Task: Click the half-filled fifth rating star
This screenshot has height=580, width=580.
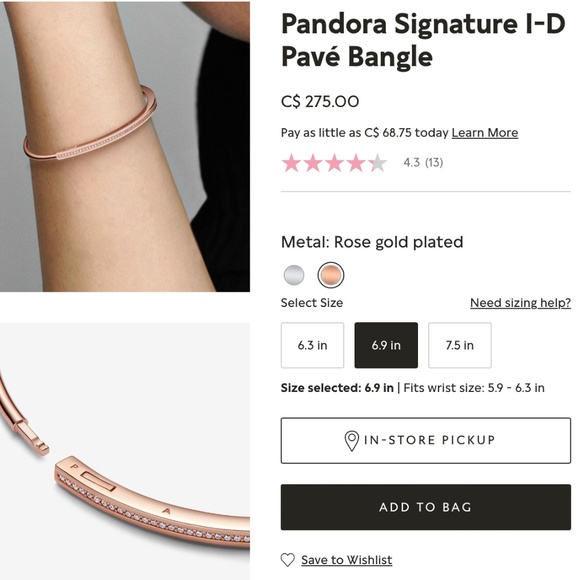Action: (x=377, y=163)
